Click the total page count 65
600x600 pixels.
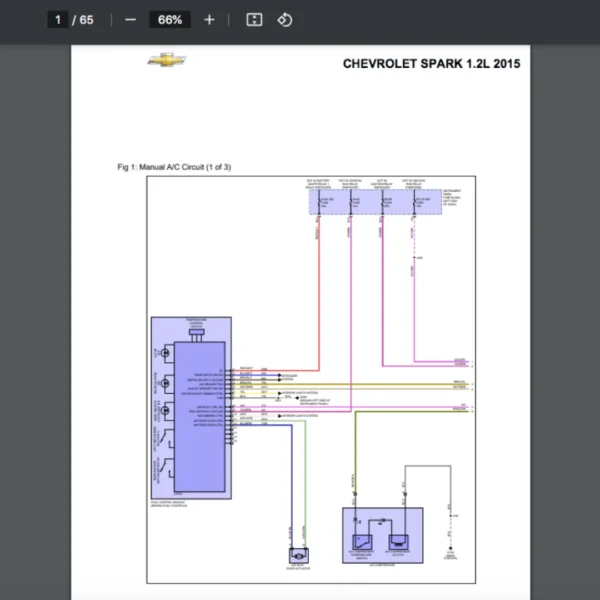pos(87,20)
